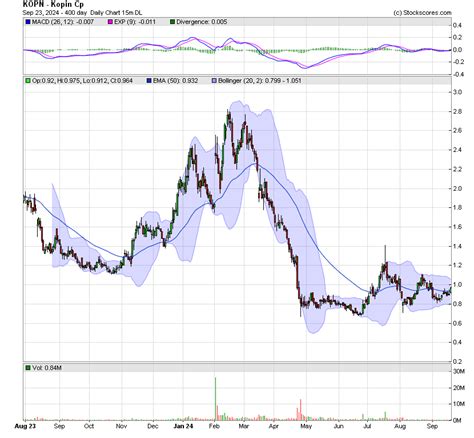Select the 'Sep 23, 2024 - 400 day' subtitle
The image size is (474, 438).
click(55, 13)
